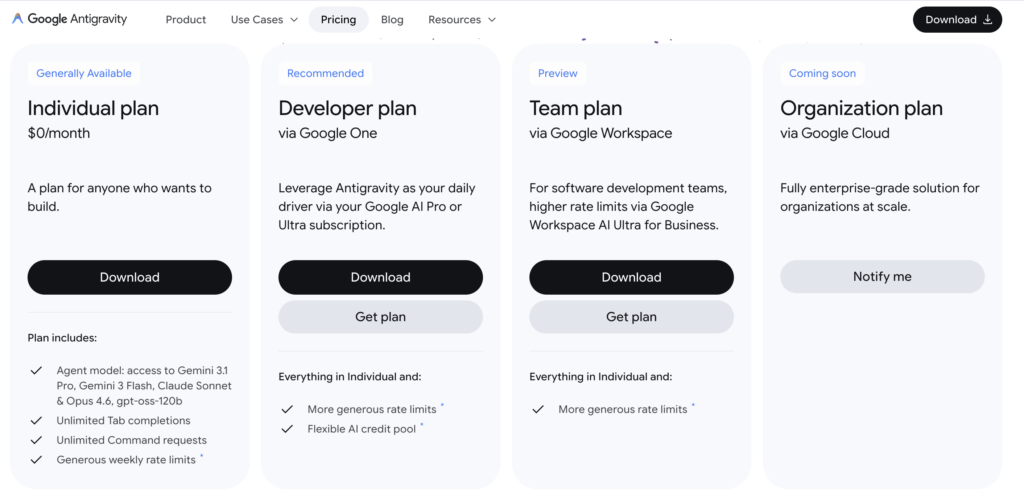Image resolution: width=1024 pixels, height=500 pixels.
Task: Click the Recommended badge on Developer plan
Action: (325, 73)
